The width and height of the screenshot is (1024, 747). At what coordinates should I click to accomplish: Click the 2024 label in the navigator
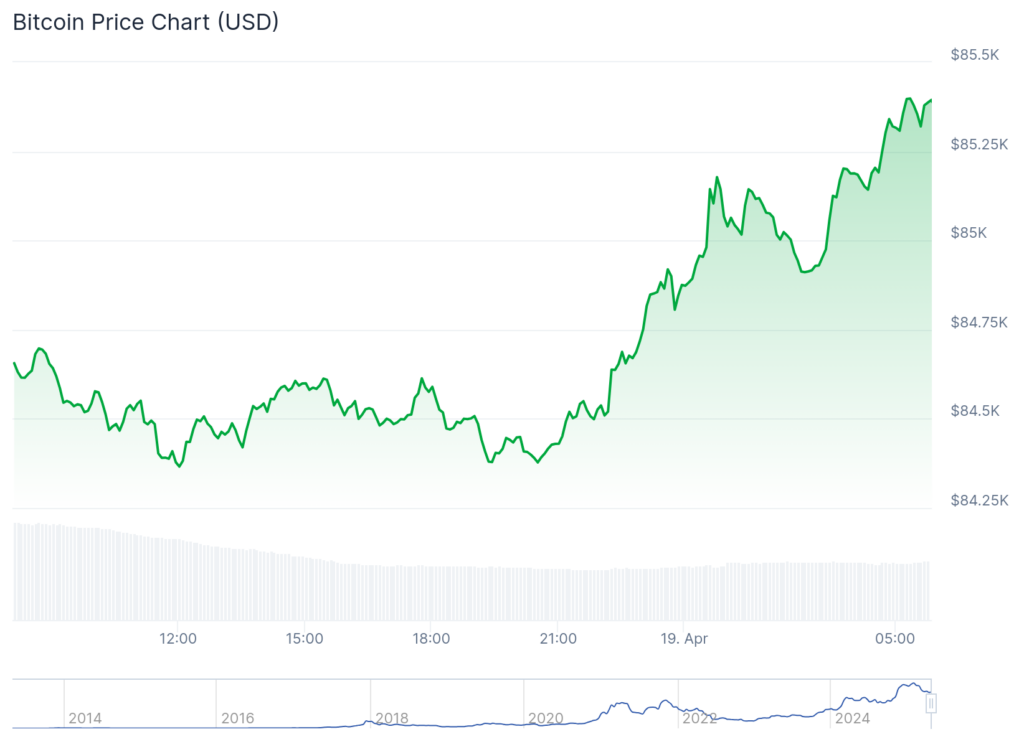(x=853, y=718)
